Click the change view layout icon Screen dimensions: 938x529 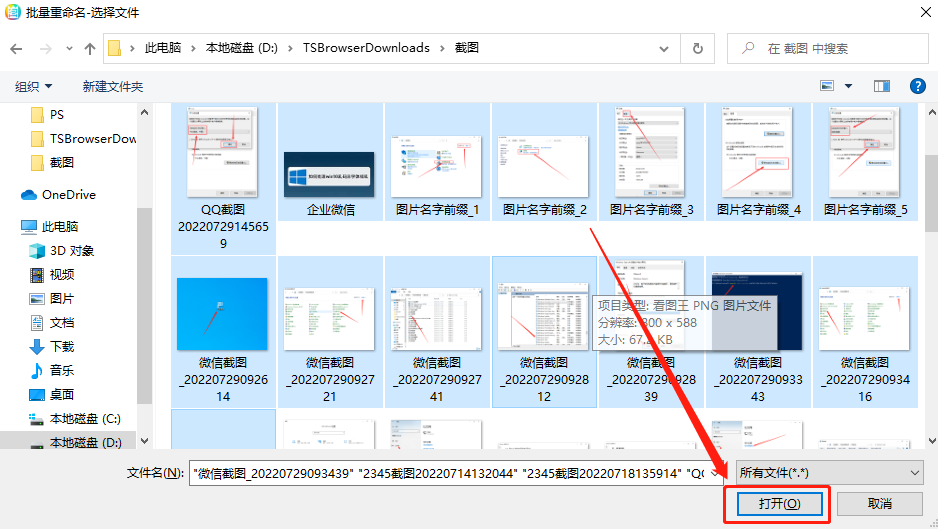pyautogui.click(x=827, y=86)
